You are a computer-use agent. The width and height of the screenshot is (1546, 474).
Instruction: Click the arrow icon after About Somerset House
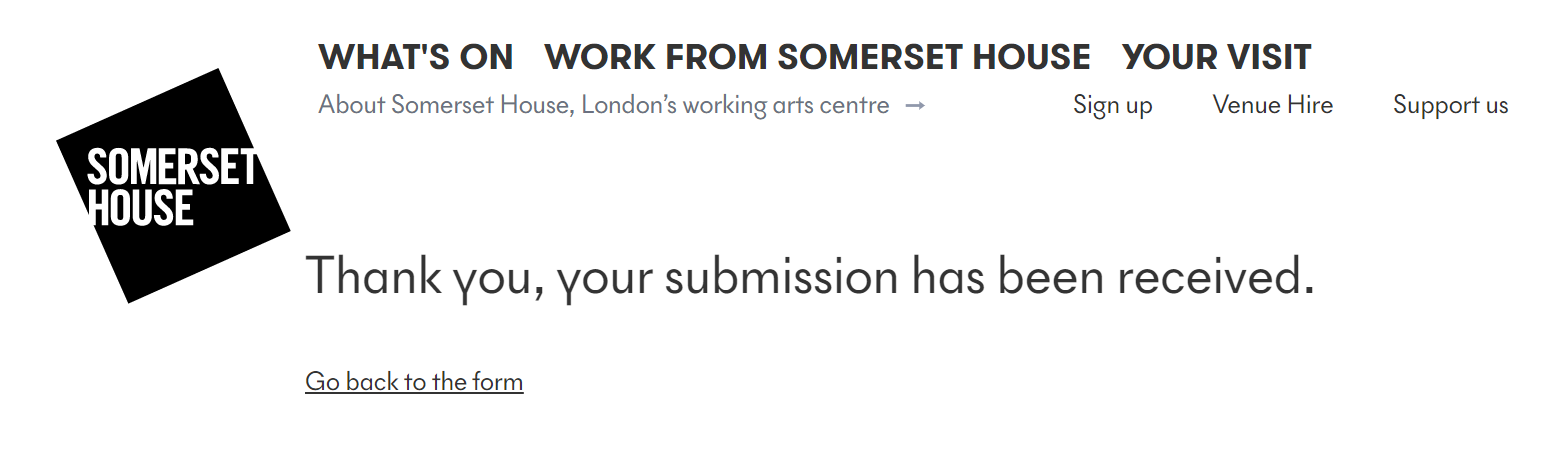[x=914, y=105]
